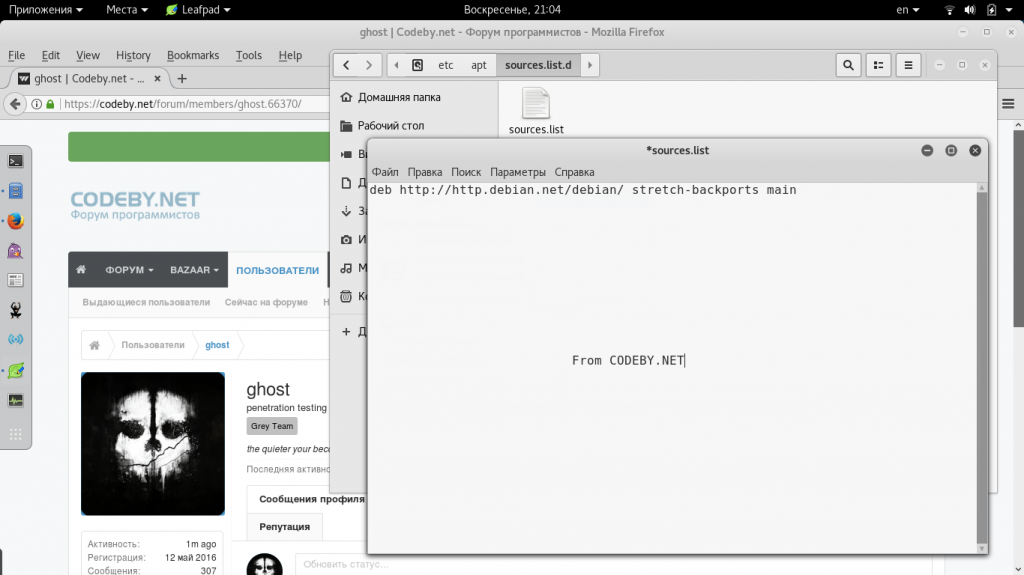Click Выдающиеся пользователи link
The width and height of the screenshot is (1024, 575).
pos(146,302)
